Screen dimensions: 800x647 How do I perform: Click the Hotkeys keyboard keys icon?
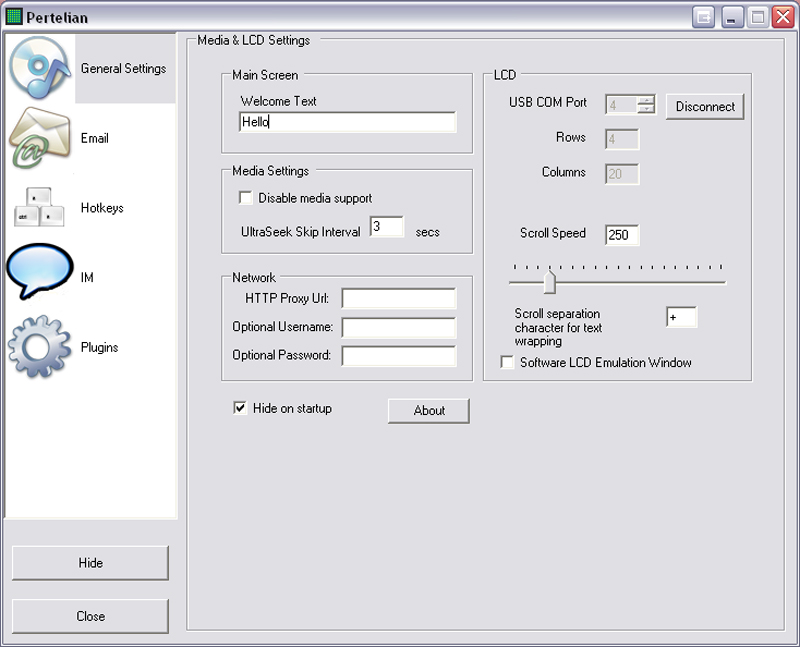click(39, 207)
